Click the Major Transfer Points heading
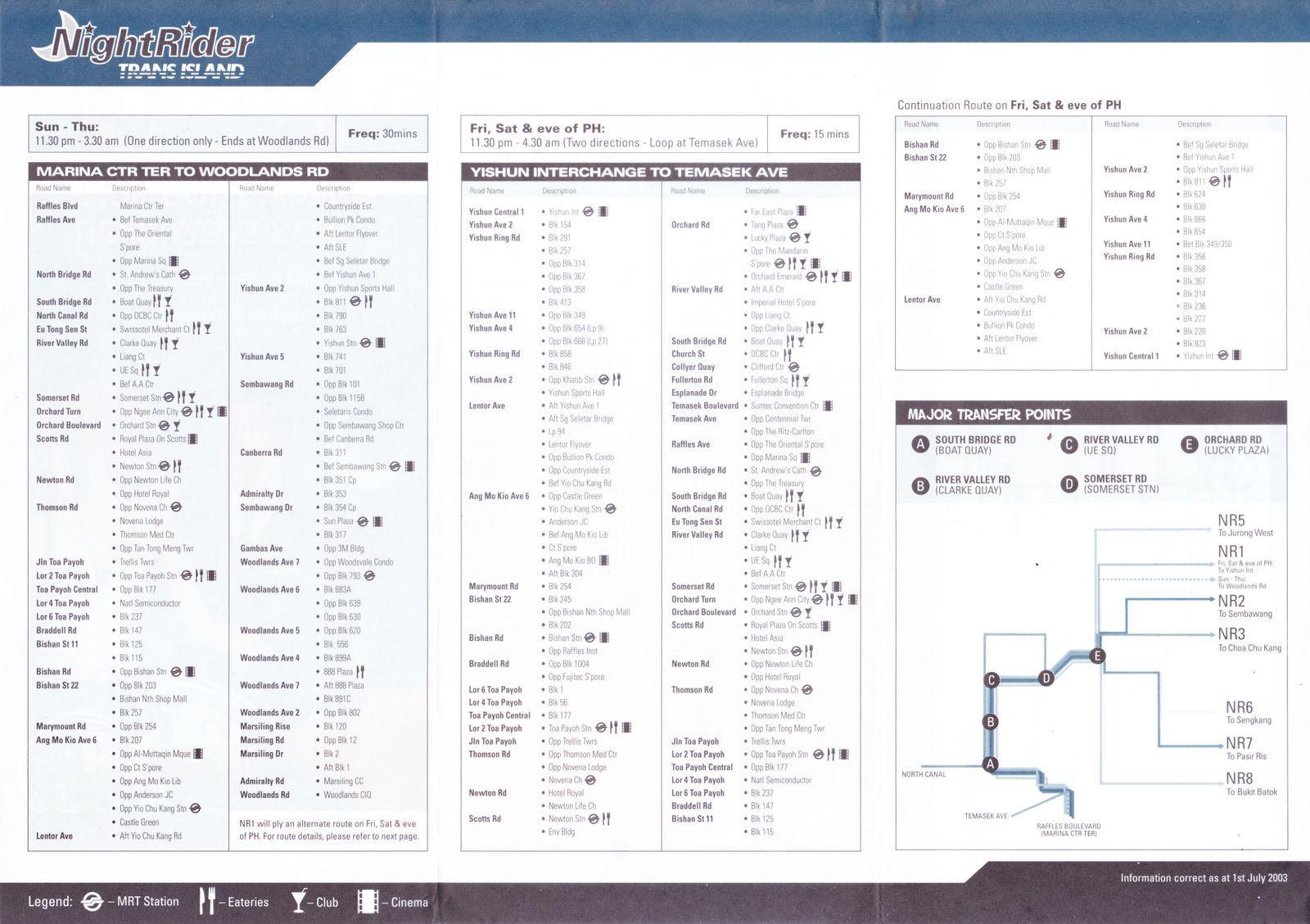This screenshot has width=1310, height=924. click(988, 415)
